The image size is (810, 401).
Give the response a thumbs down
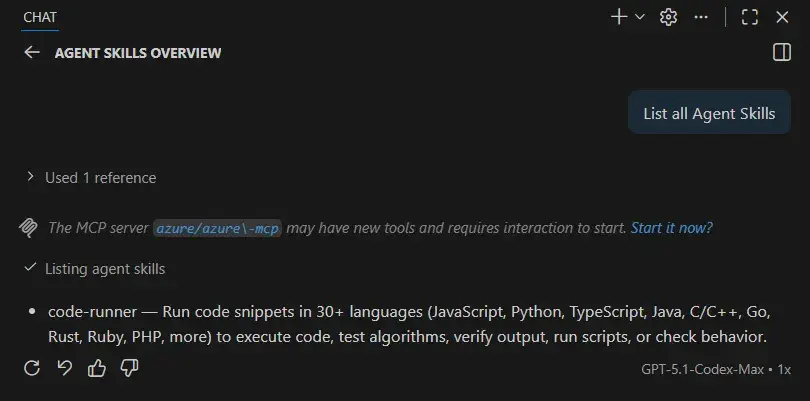tap(129, 368)
